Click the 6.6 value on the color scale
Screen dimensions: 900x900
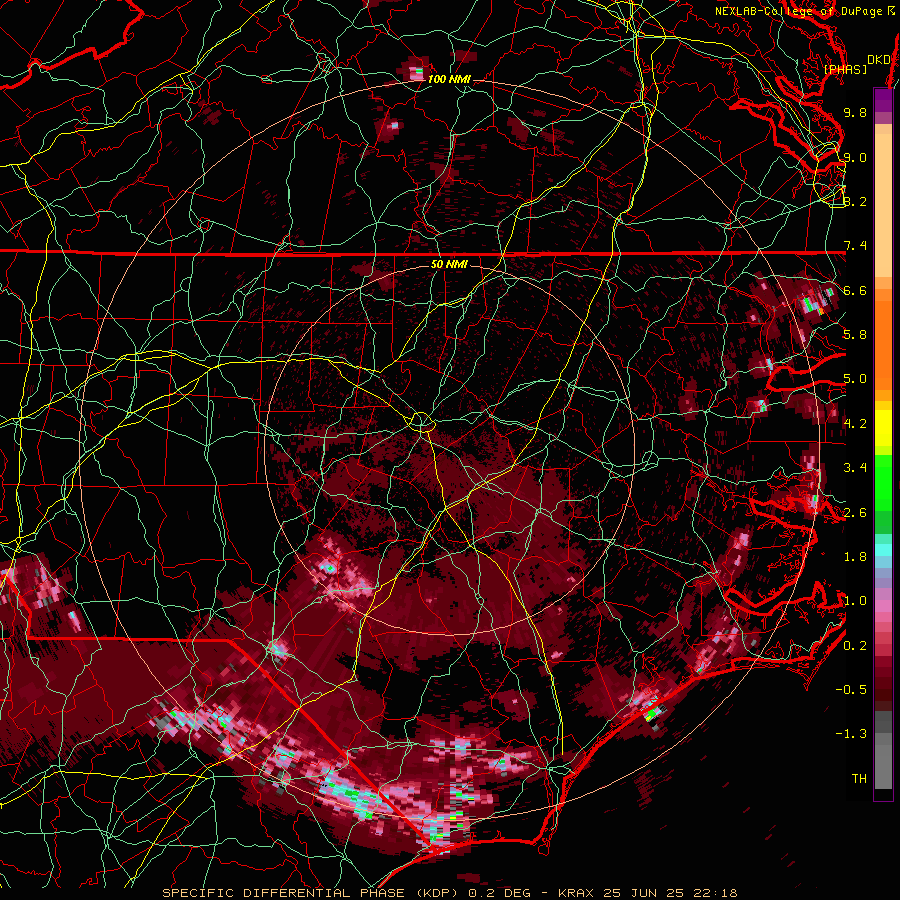pyautogui.click(x=855, y=290)
